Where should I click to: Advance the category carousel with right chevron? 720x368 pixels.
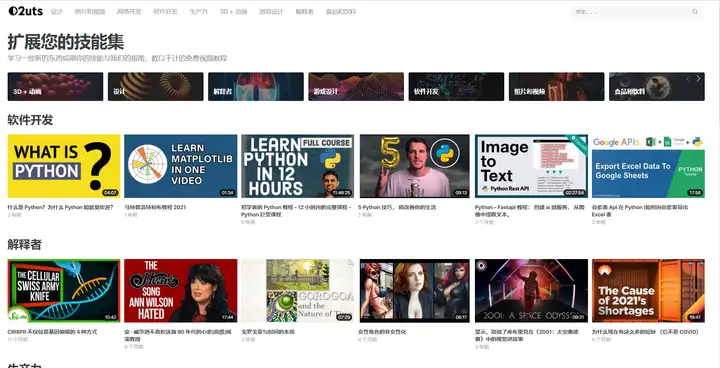(x=698, y=79)
